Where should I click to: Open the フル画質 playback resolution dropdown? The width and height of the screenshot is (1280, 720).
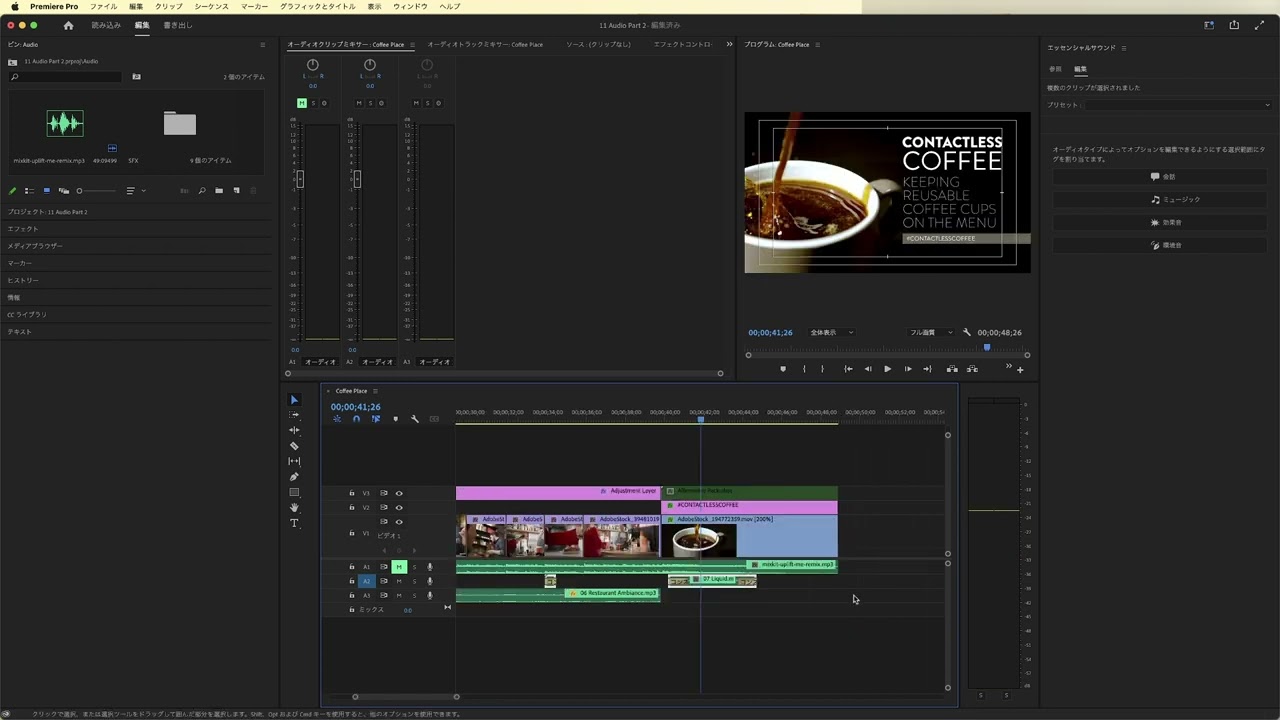(930, 333)
